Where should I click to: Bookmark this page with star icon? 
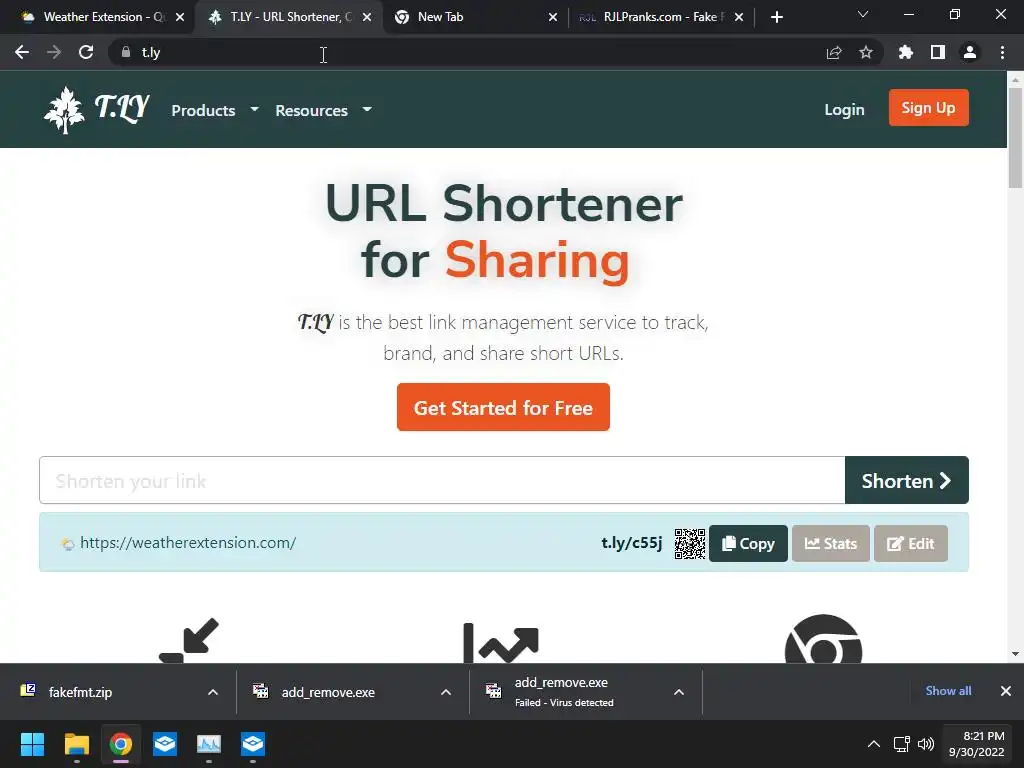[866, 52]
